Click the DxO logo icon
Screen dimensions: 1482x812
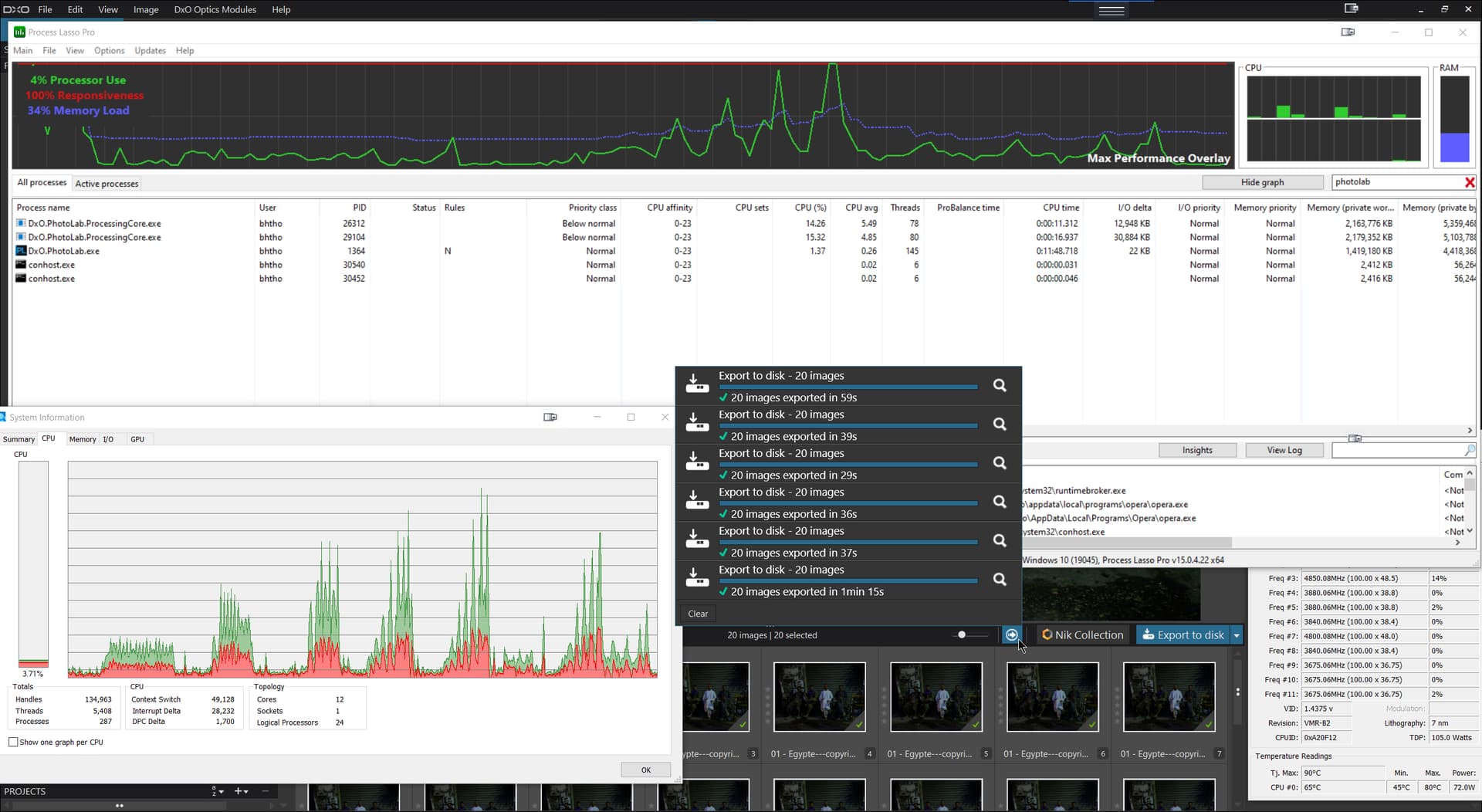15,9
